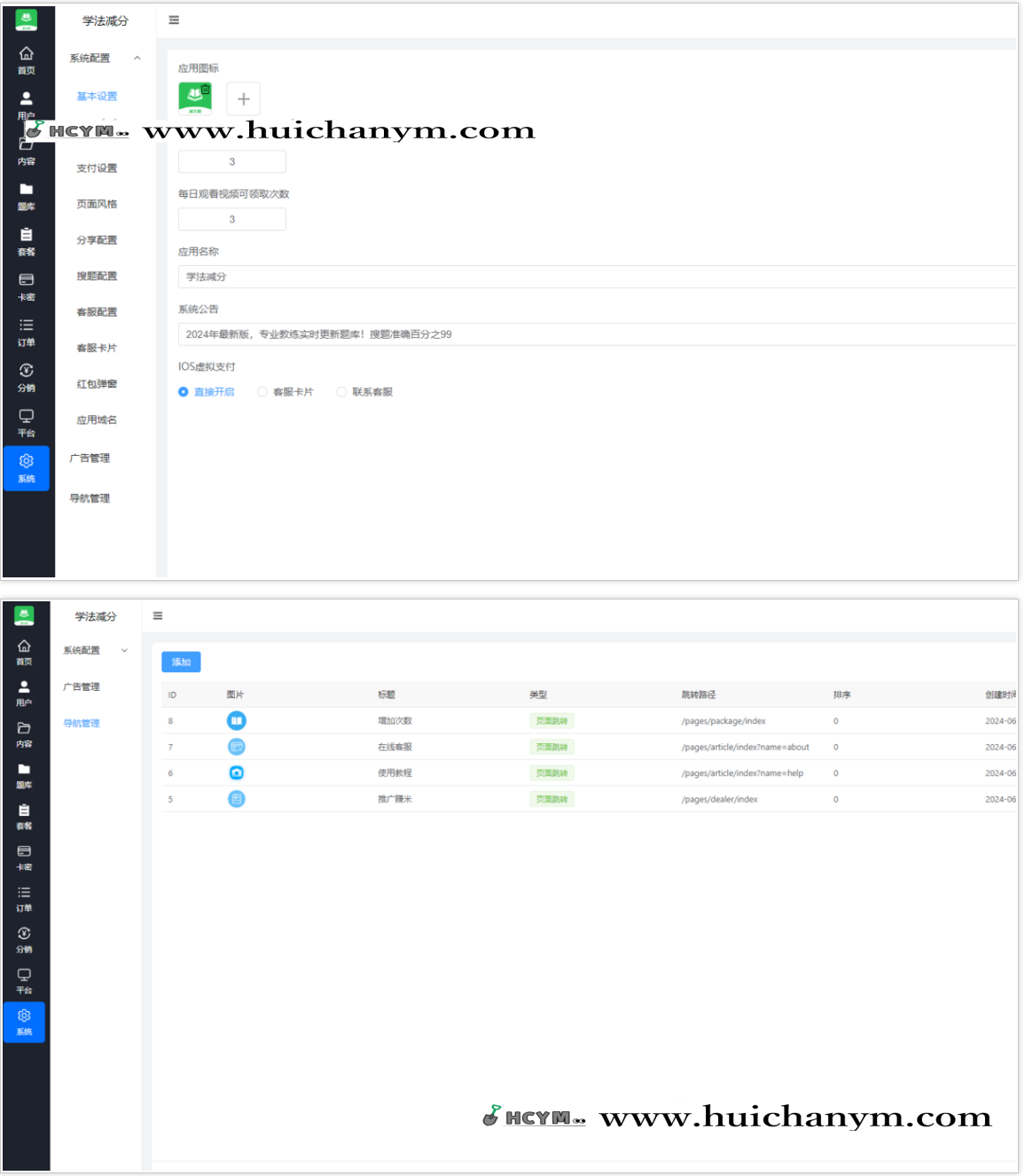Select 联系客服 radio for IOS虚拟支付
Image resolution: width=1025 pixels, height=1176 pixels.
click(341, 392)
